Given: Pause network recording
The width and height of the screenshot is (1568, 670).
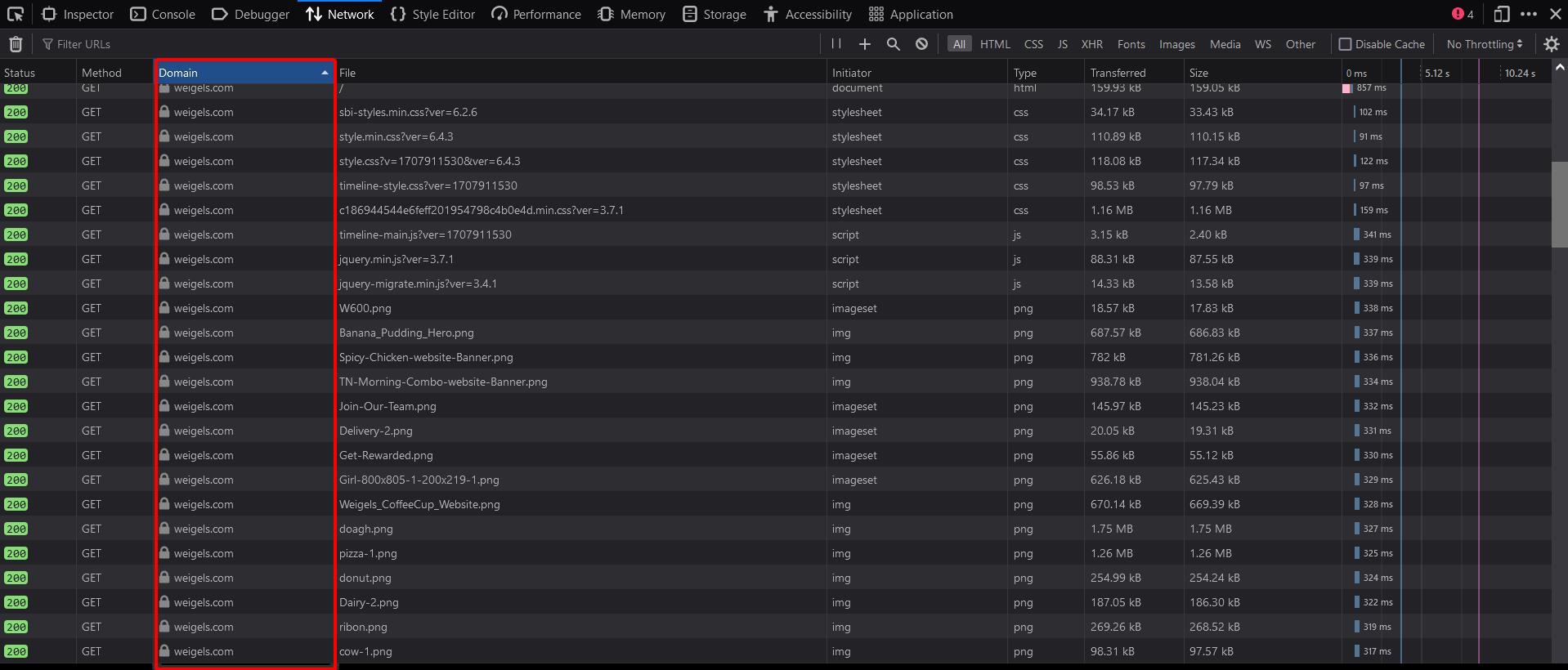Looking at the screenshot, I should coord(836,44).
